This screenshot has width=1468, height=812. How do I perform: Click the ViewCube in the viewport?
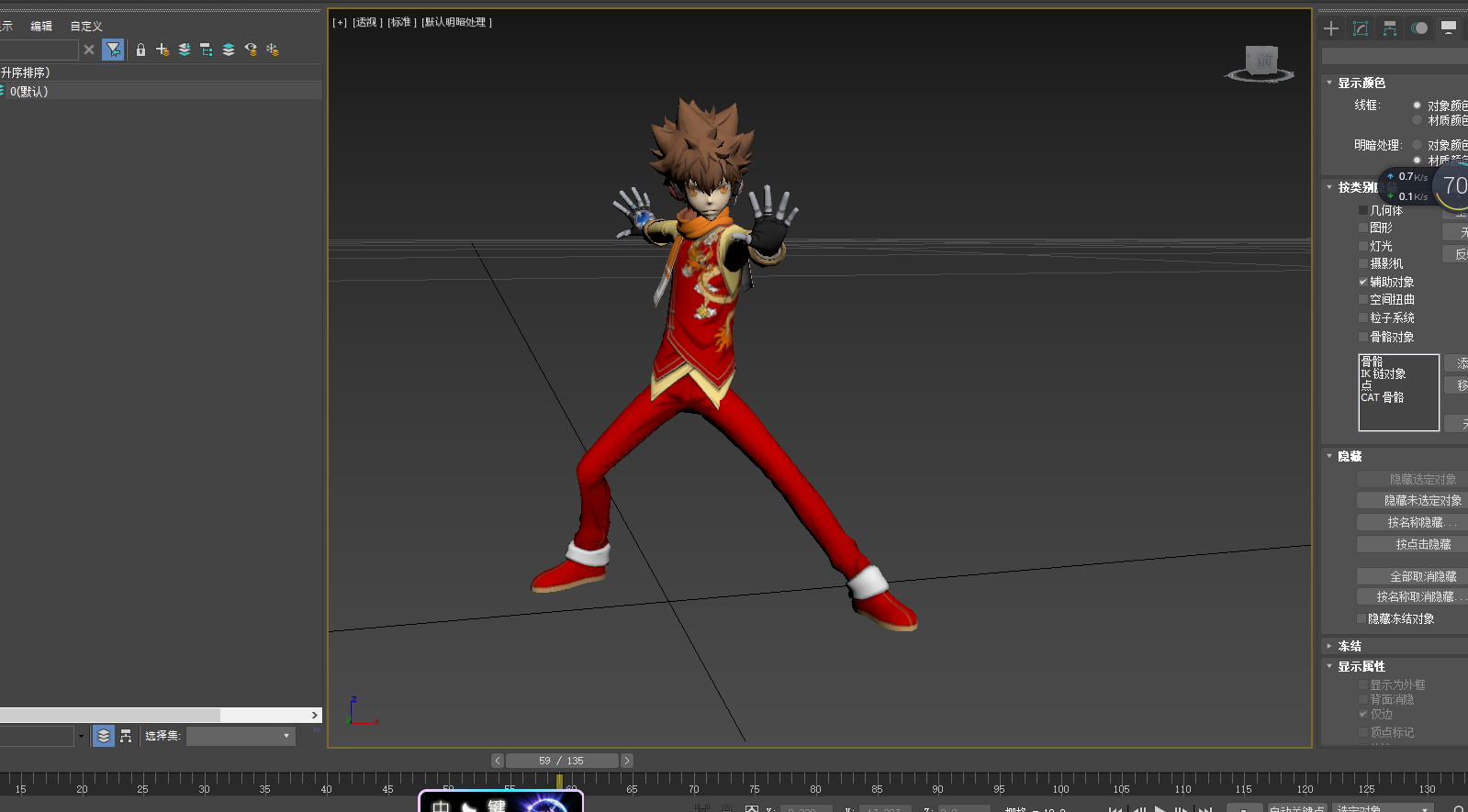[x=1261, y=62]
